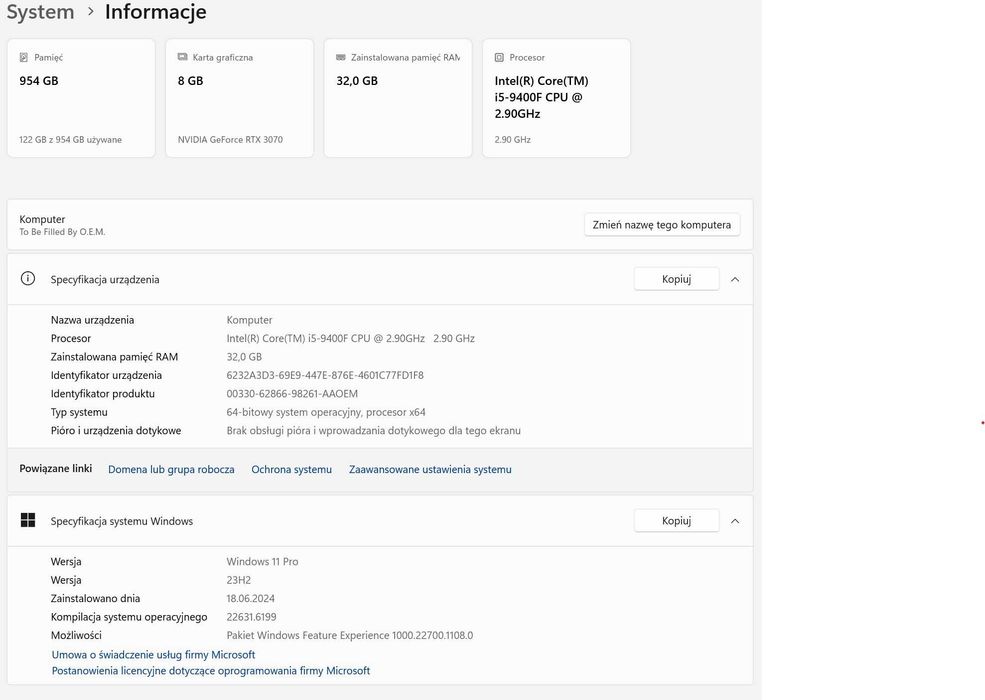Select the install date 18.06.2024
Screen dimensions: 985x700
pyautogui.click(x=251, y=599)
